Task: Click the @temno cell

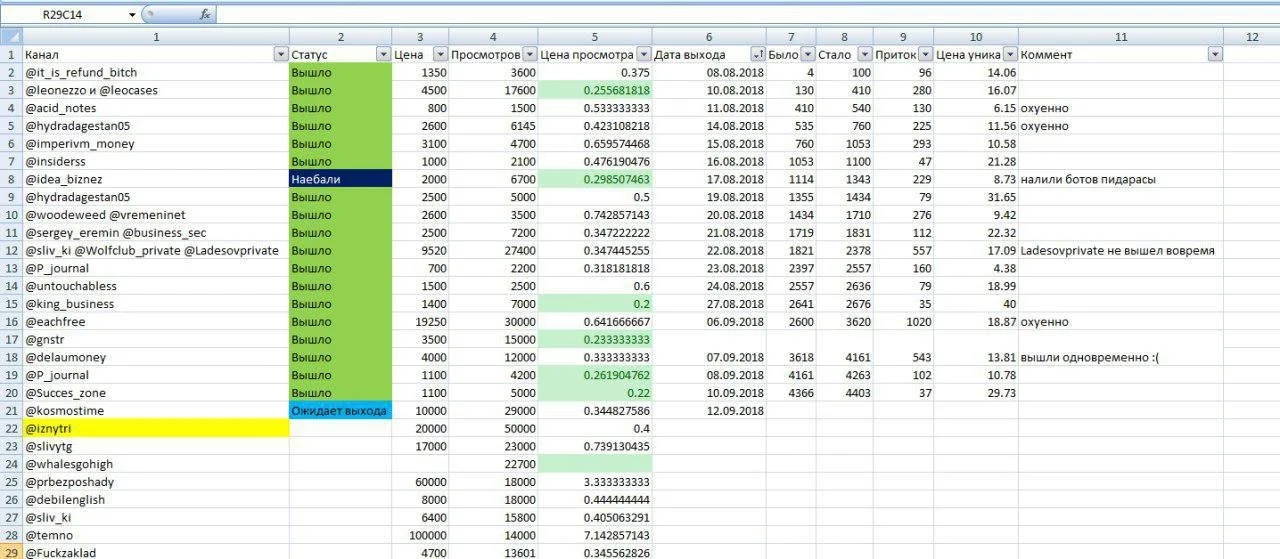Action: tap(155, 535)
